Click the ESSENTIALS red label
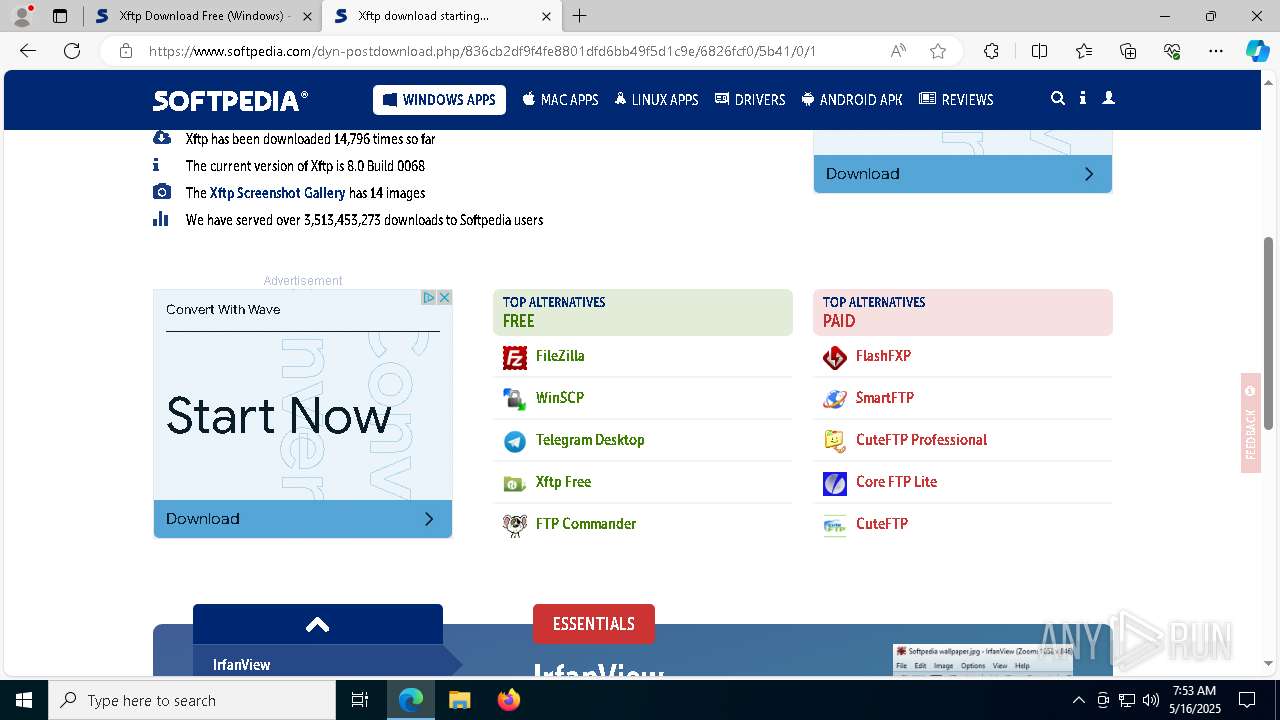Screen dimensions: 1280x720 tap(594, 624)
